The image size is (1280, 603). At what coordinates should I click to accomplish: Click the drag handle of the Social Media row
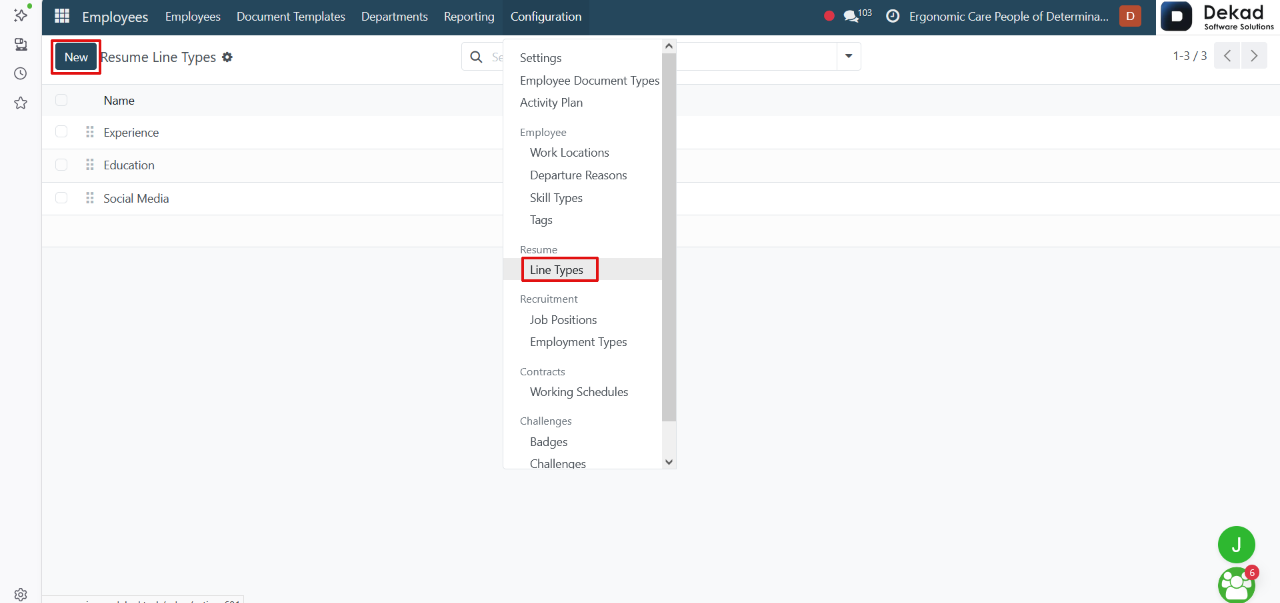click(90, 198)
